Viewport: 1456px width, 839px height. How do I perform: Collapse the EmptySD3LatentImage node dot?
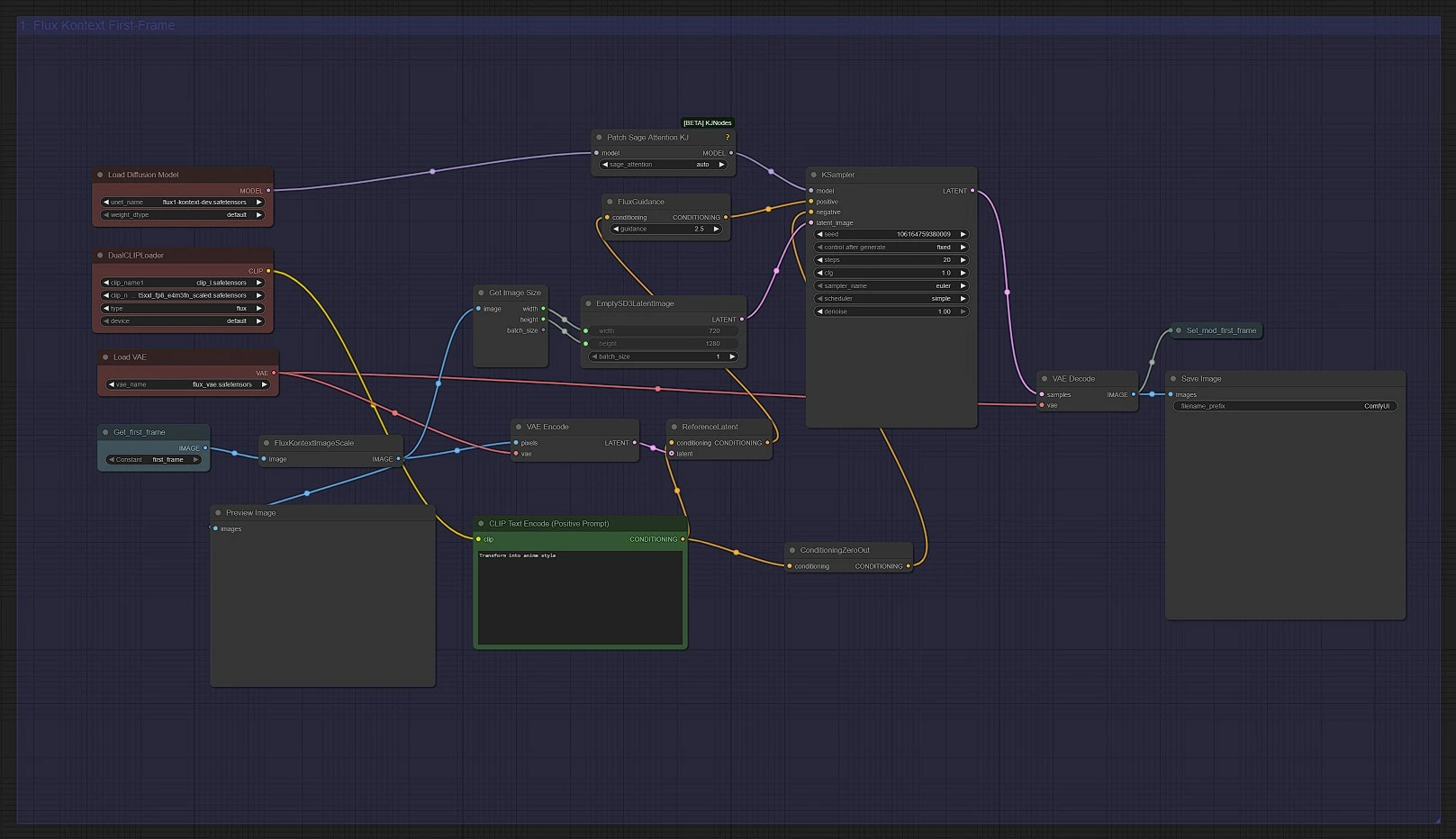pos(588,303)
